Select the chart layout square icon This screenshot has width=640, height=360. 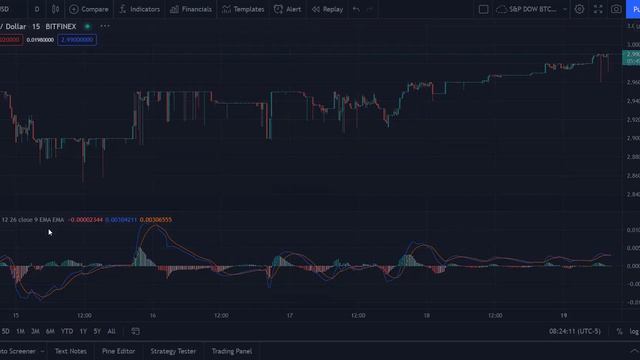[483, 9]
